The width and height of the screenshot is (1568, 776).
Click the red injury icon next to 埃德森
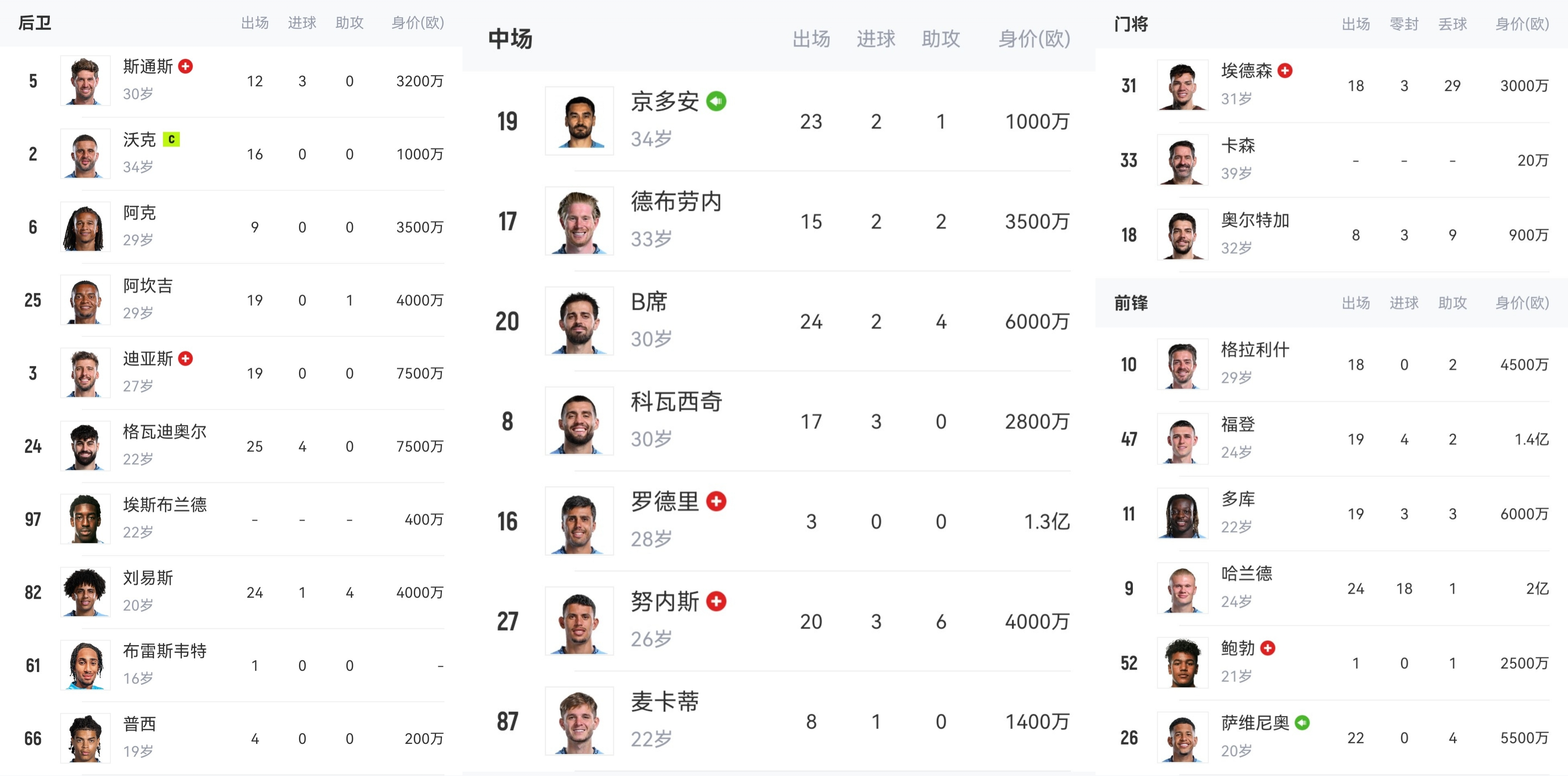(1285, 71)
